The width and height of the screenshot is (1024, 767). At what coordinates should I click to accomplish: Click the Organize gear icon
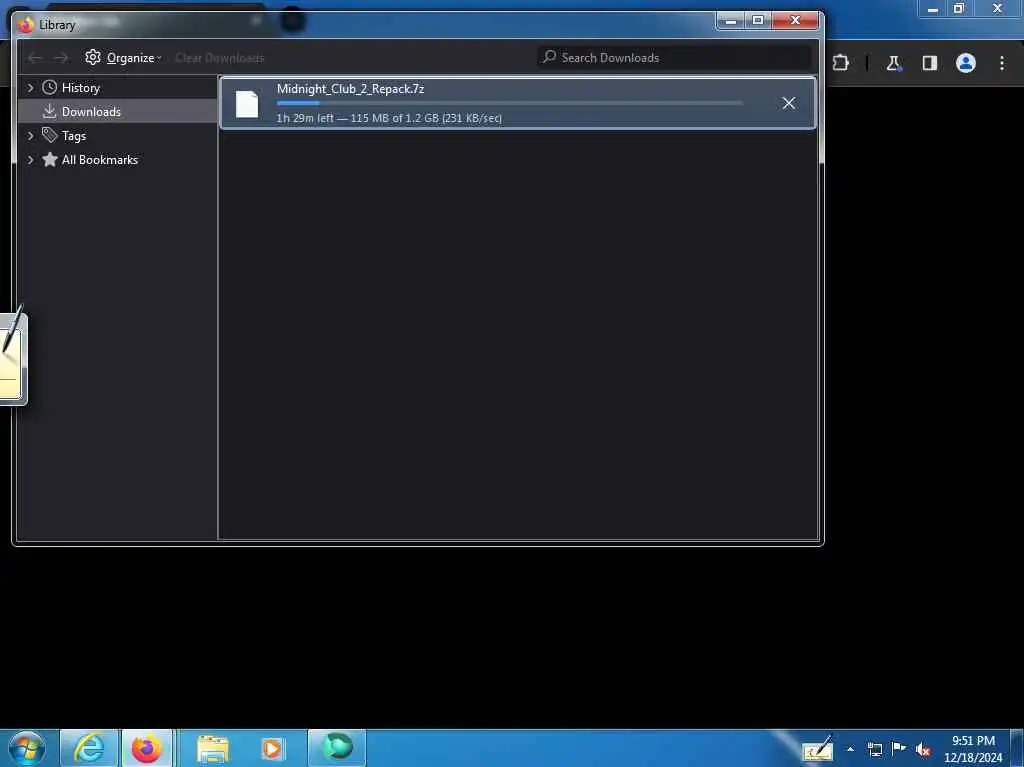93,57
